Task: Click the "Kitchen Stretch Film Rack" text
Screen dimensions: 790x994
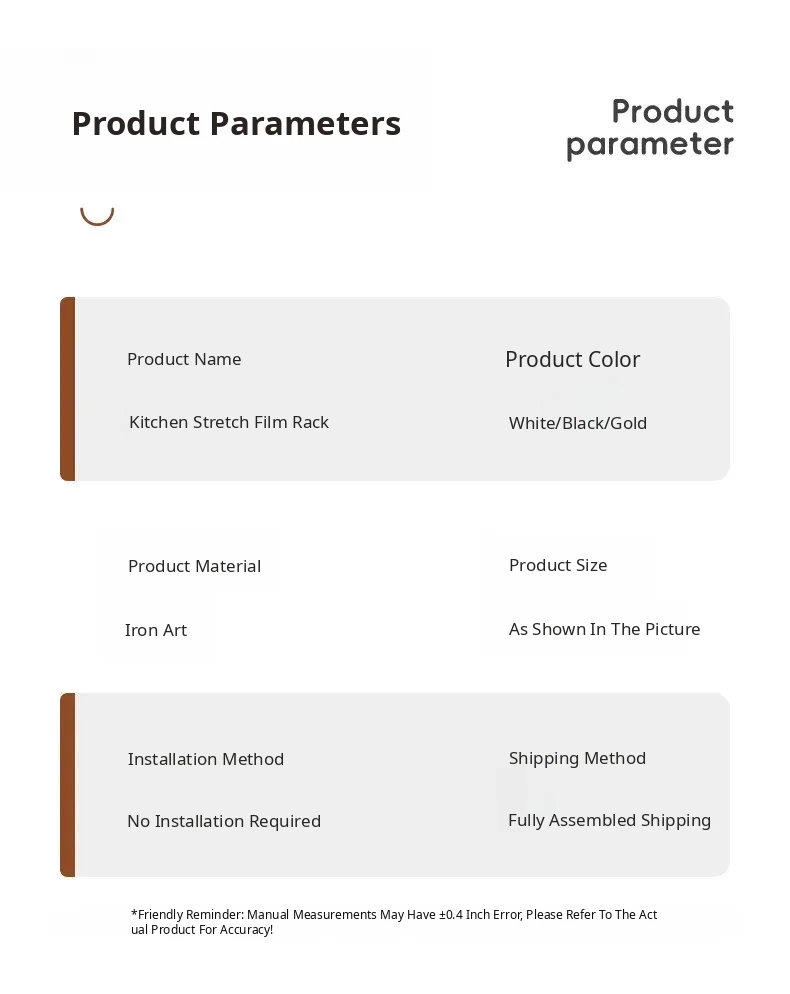Action: tap(229, 422)
